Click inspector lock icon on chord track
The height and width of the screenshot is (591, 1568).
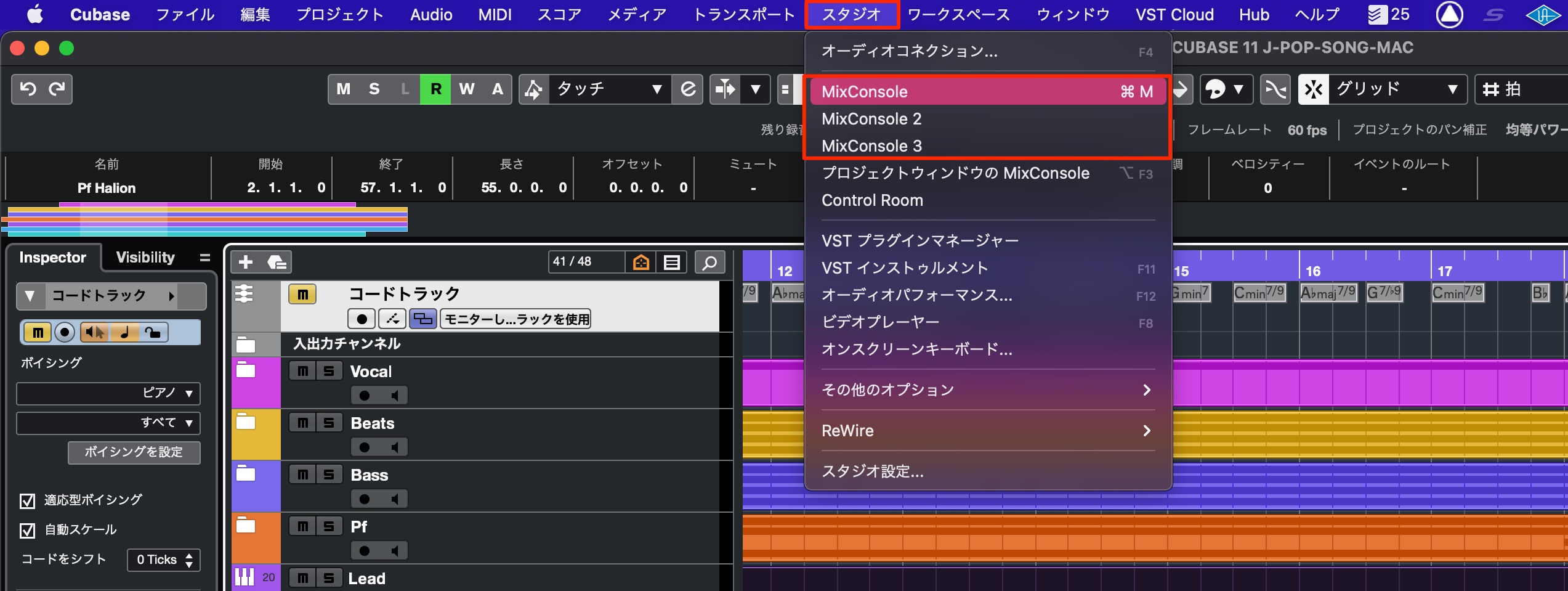coord(153,333)
